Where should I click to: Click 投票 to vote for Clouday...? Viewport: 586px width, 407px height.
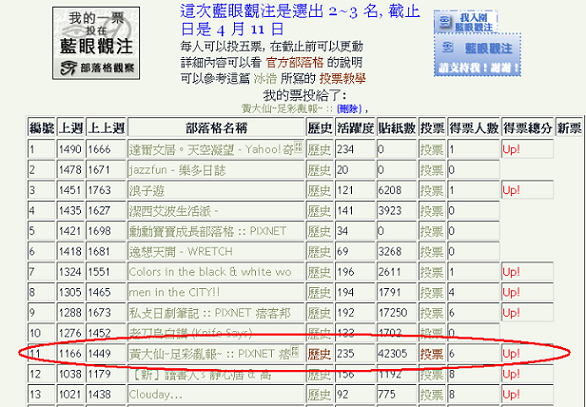coord(432,394)
